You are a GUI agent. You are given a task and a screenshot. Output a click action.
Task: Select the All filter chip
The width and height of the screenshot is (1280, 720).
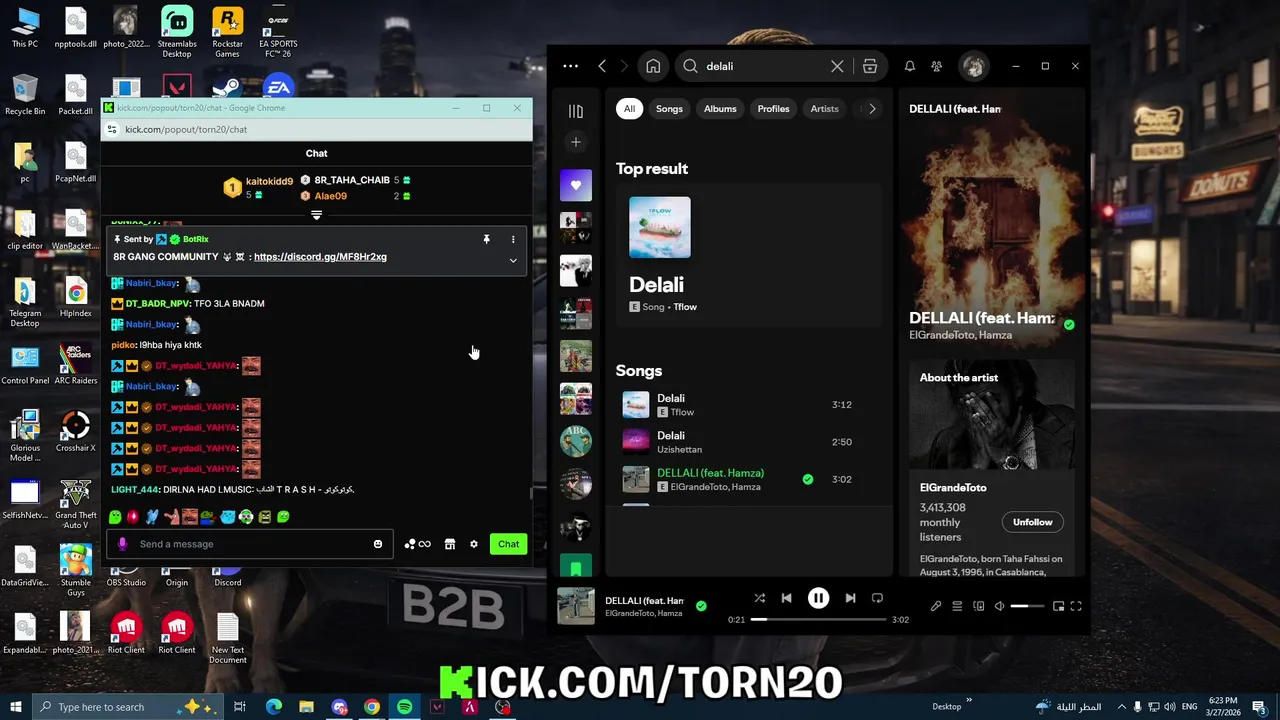629,109
